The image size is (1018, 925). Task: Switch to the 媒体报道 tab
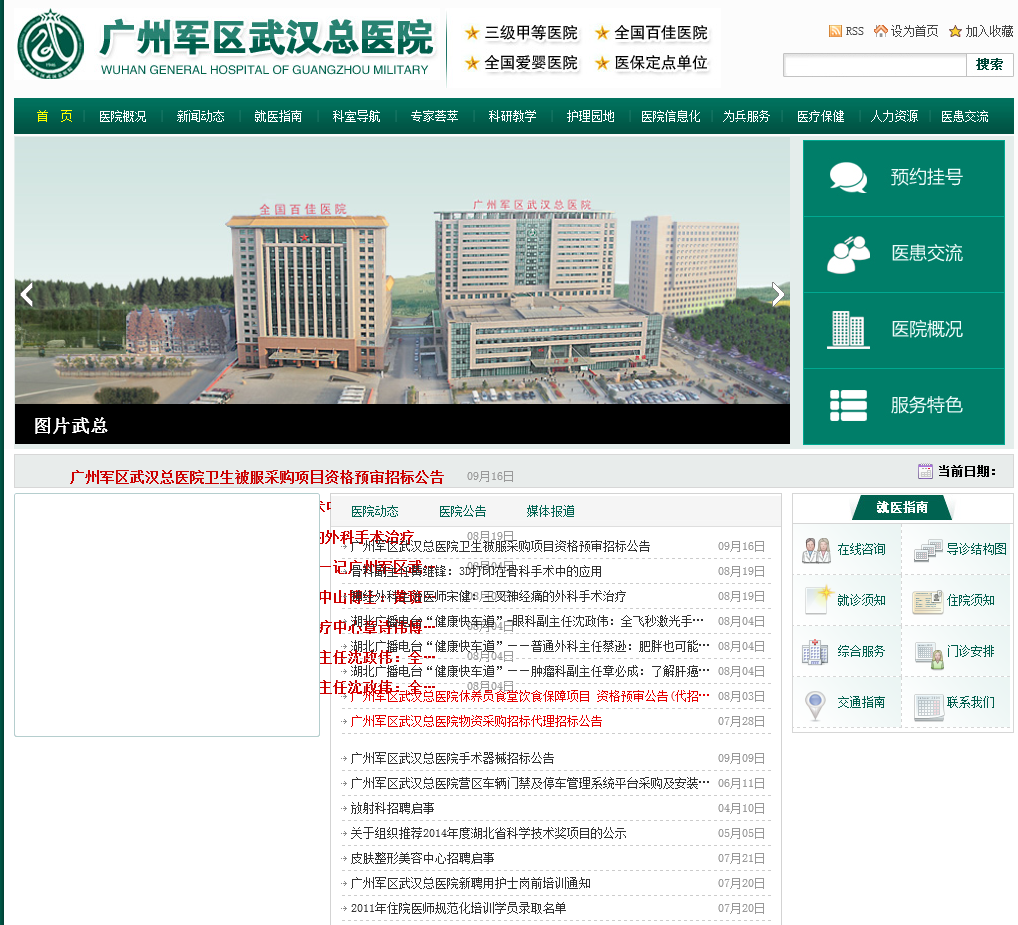tap(551, 512)
